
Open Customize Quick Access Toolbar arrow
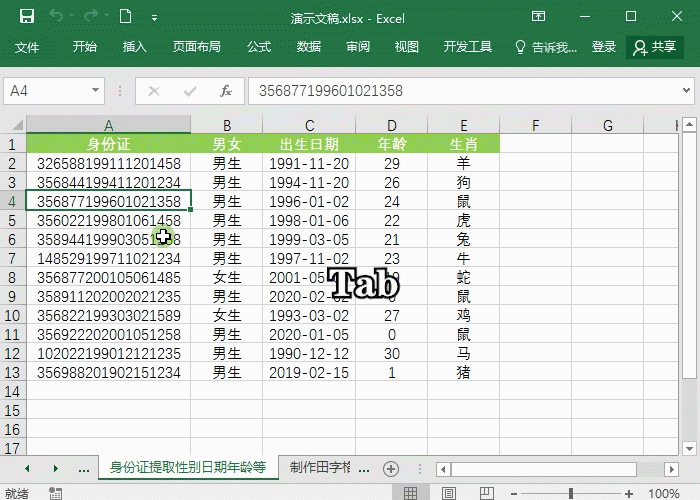click(x=154, y=18)
